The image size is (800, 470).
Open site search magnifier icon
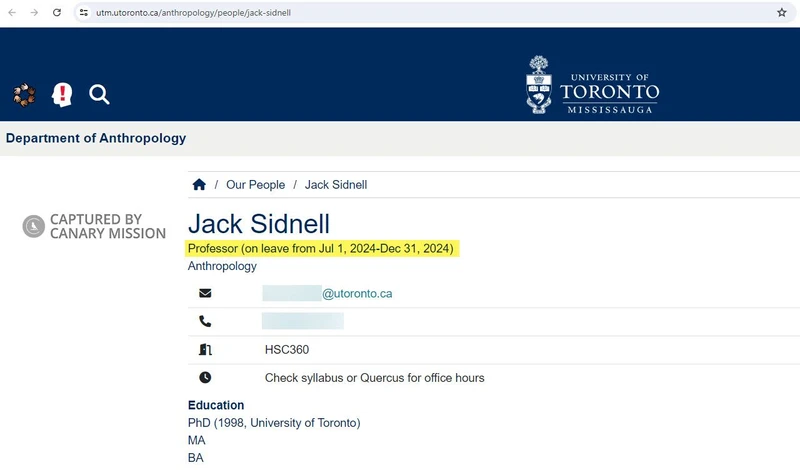click(99, 94)
